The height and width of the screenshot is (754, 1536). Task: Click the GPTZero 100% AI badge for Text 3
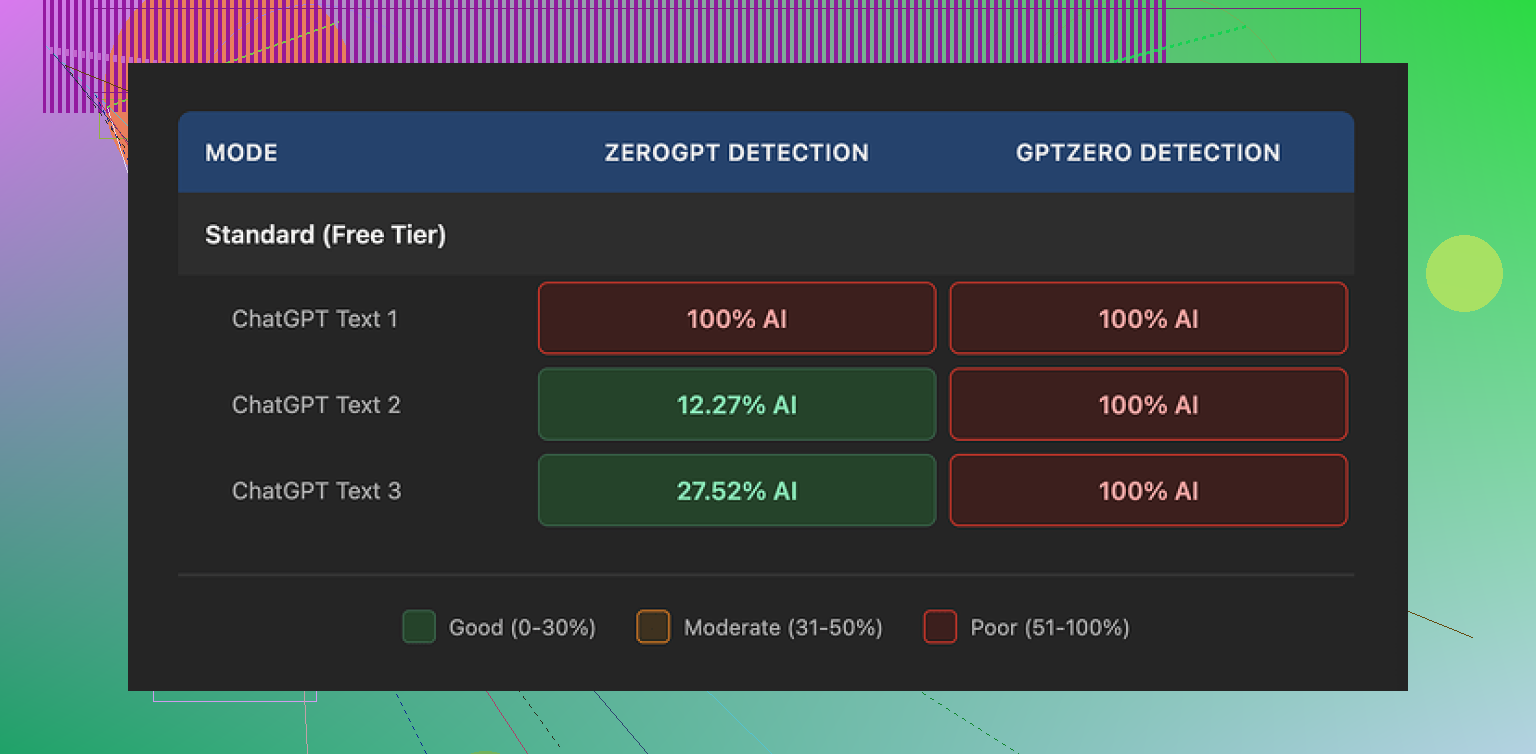click(1147, 490)
